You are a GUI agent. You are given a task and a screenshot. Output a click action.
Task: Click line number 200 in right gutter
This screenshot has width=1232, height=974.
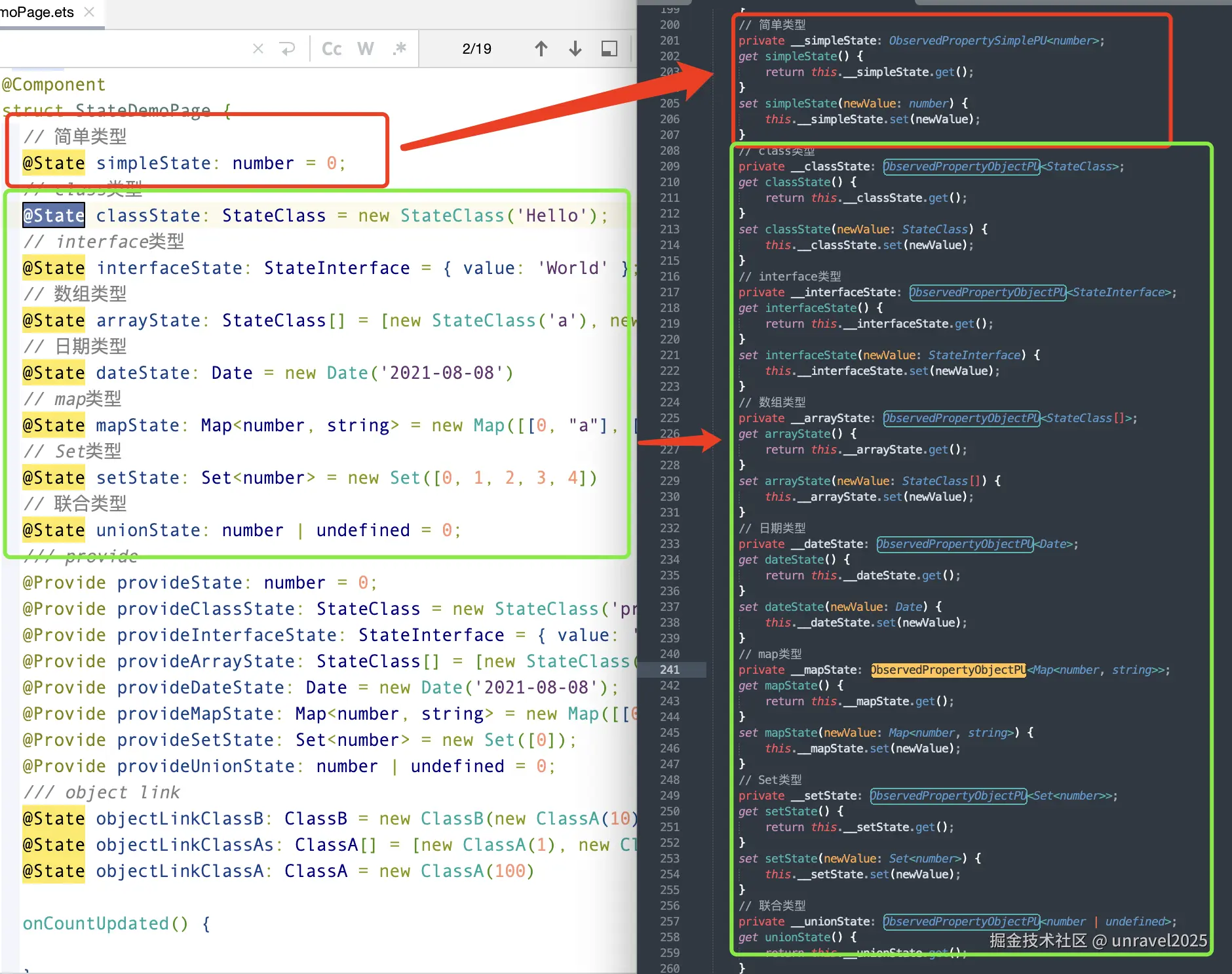click(670, 25)
